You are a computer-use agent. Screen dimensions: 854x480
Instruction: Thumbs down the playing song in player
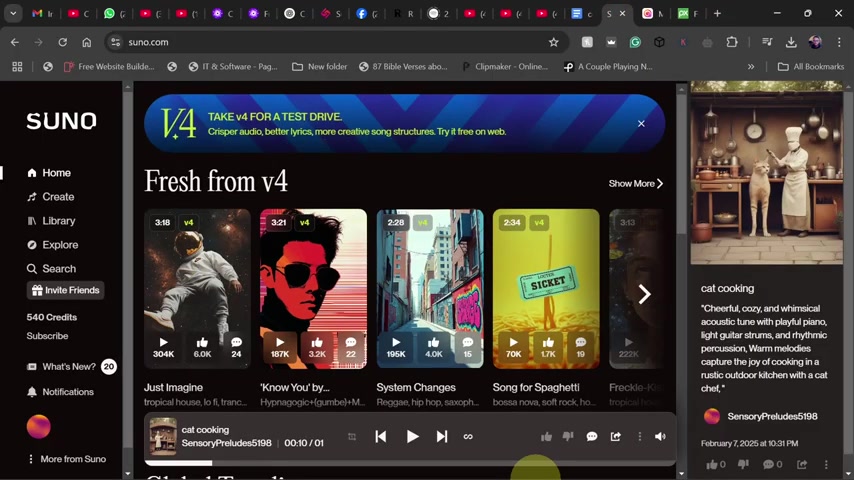pos(568,436)
